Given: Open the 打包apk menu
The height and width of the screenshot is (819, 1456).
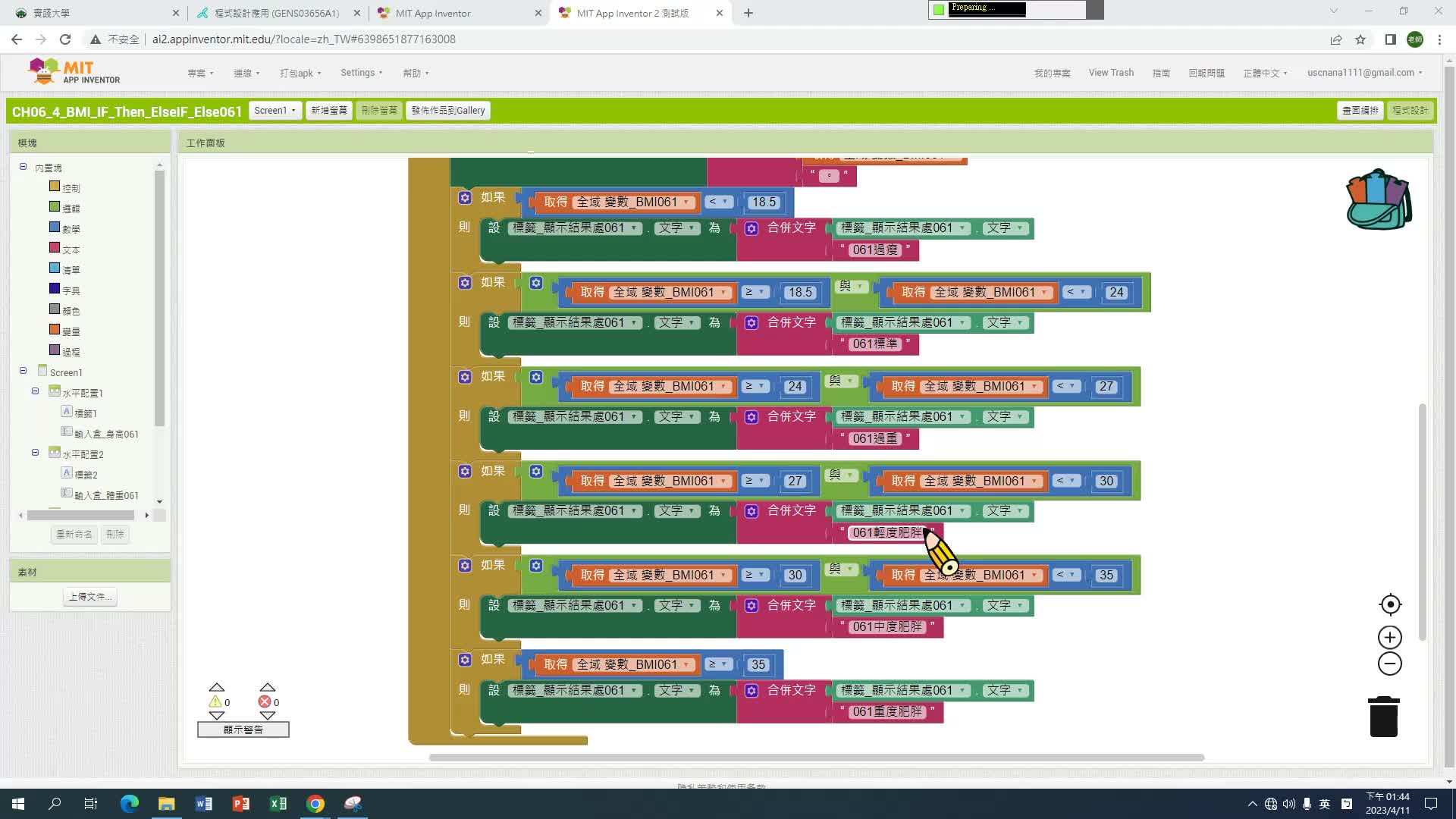Looking at the screenshot, I should pyautogui.click(x=300, y=73).
